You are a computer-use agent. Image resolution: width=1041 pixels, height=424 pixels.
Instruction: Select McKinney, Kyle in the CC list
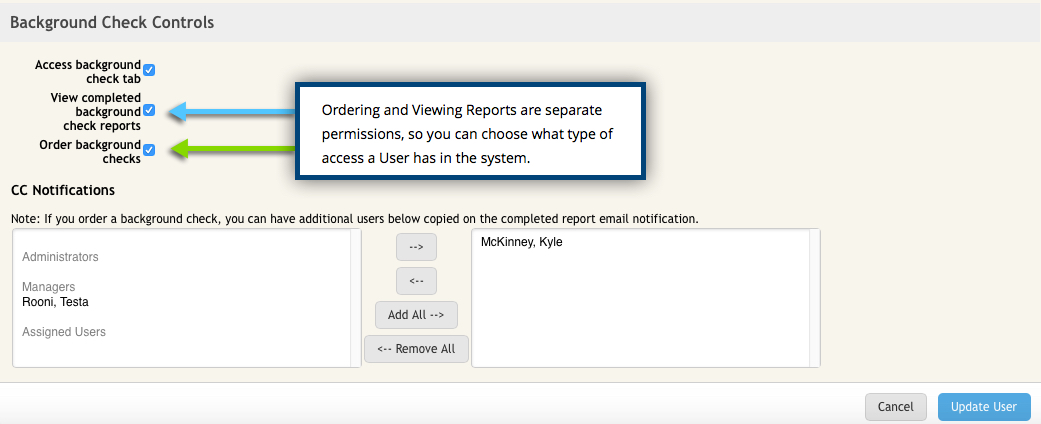521,242
